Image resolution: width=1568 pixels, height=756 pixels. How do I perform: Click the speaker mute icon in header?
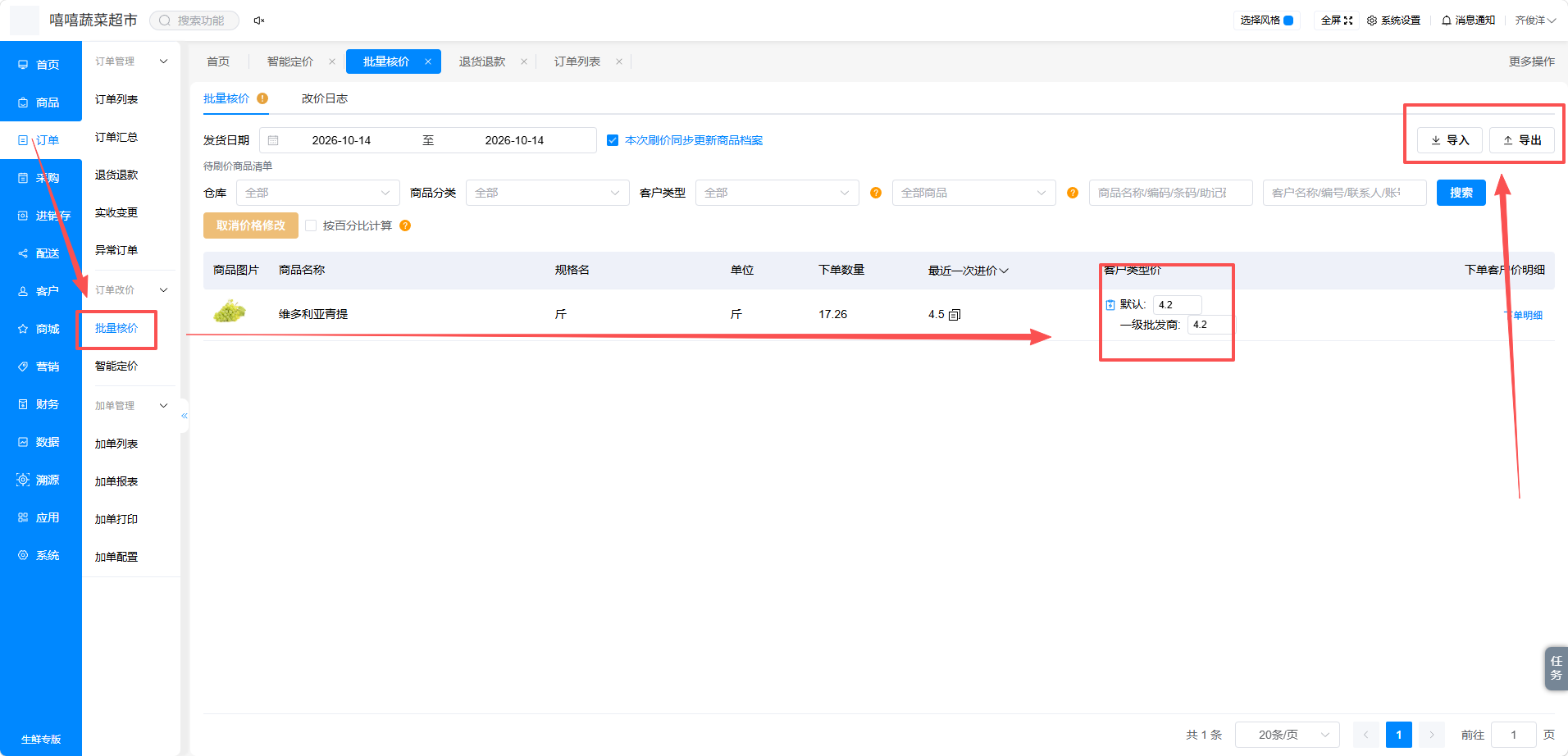[259, 20]
